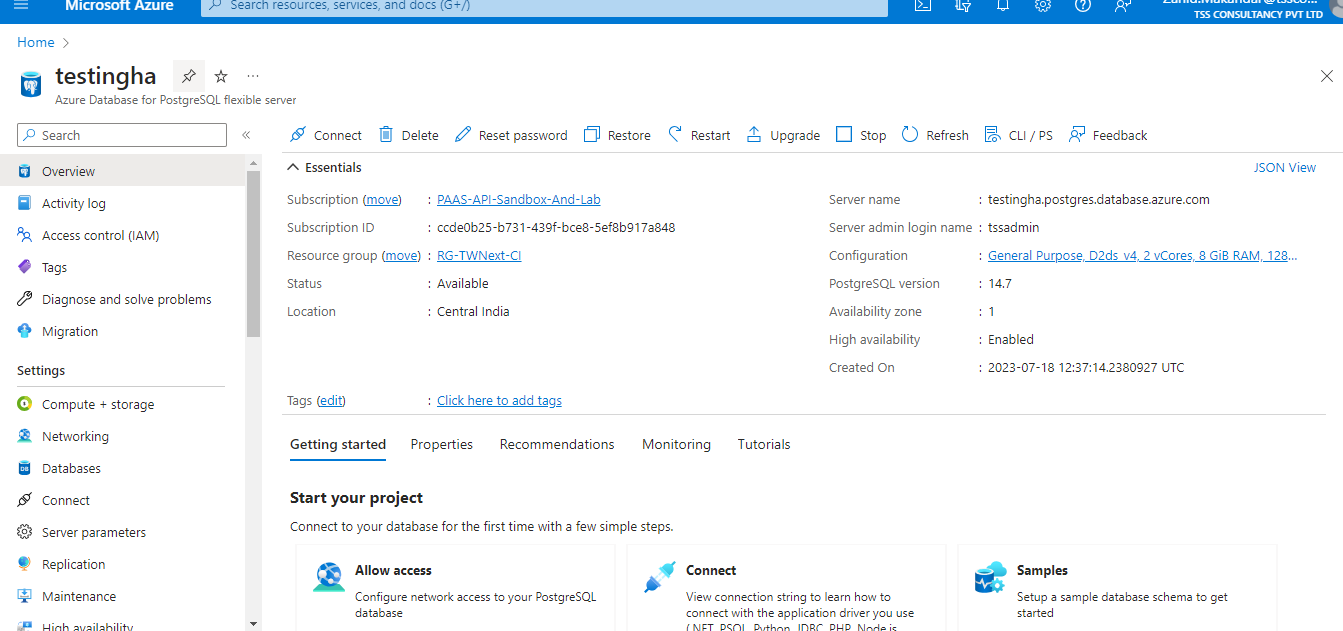Screen dimensions: 1343x631
Task: Switch to Tutorials tab
Action: click(x=764, y=445)
